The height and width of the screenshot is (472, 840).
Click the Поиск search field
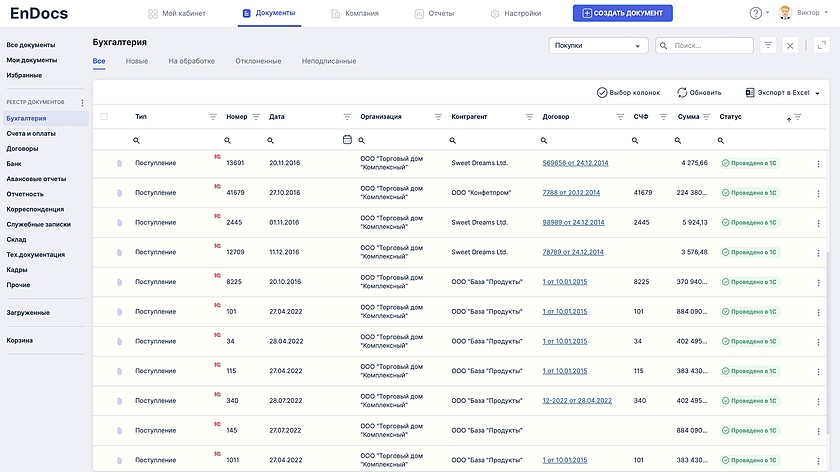[x=711, y=46]
